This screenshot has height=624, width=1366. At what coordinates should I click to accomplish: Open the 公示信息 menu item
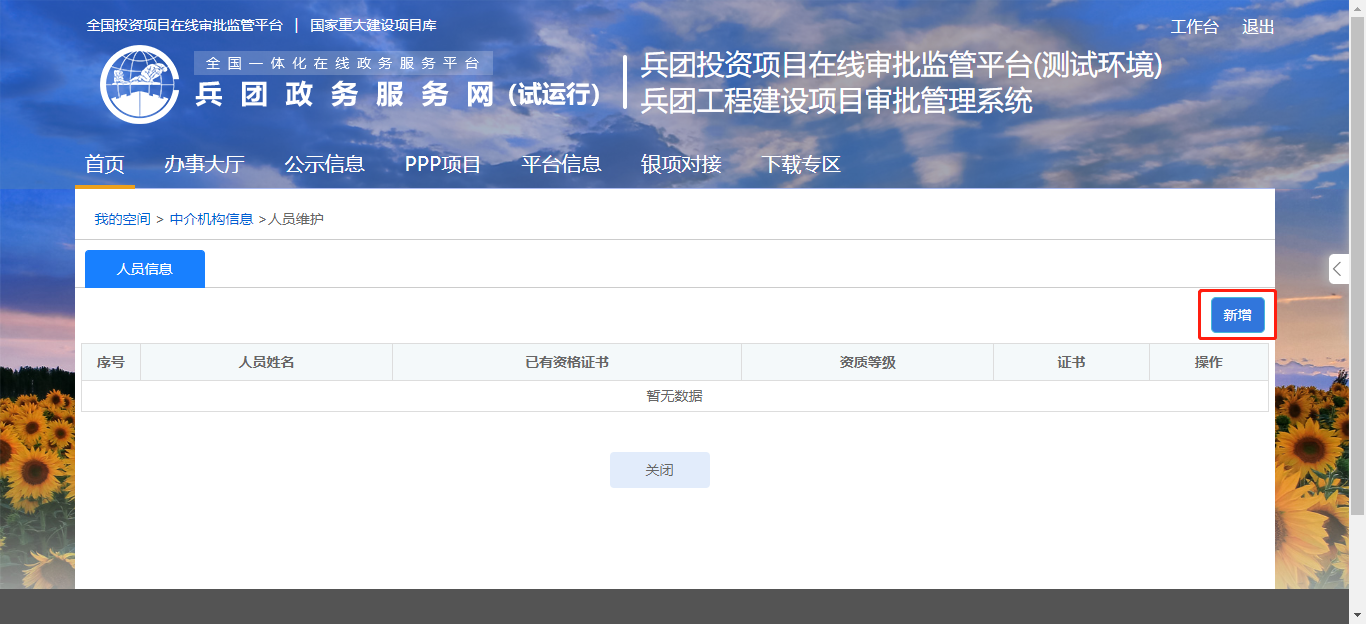[x=324, y=165]
